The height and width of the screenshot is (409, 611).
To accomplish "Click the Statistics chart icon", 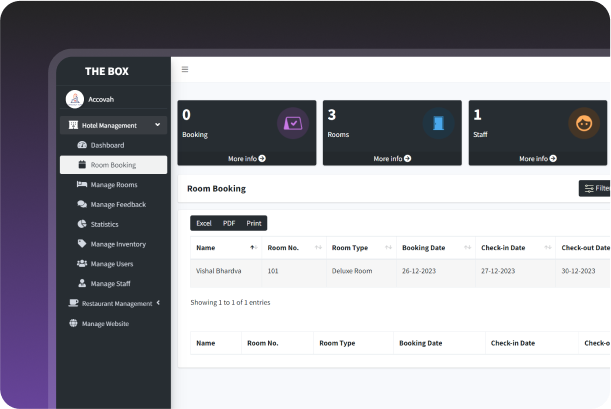I will [82, 225].
